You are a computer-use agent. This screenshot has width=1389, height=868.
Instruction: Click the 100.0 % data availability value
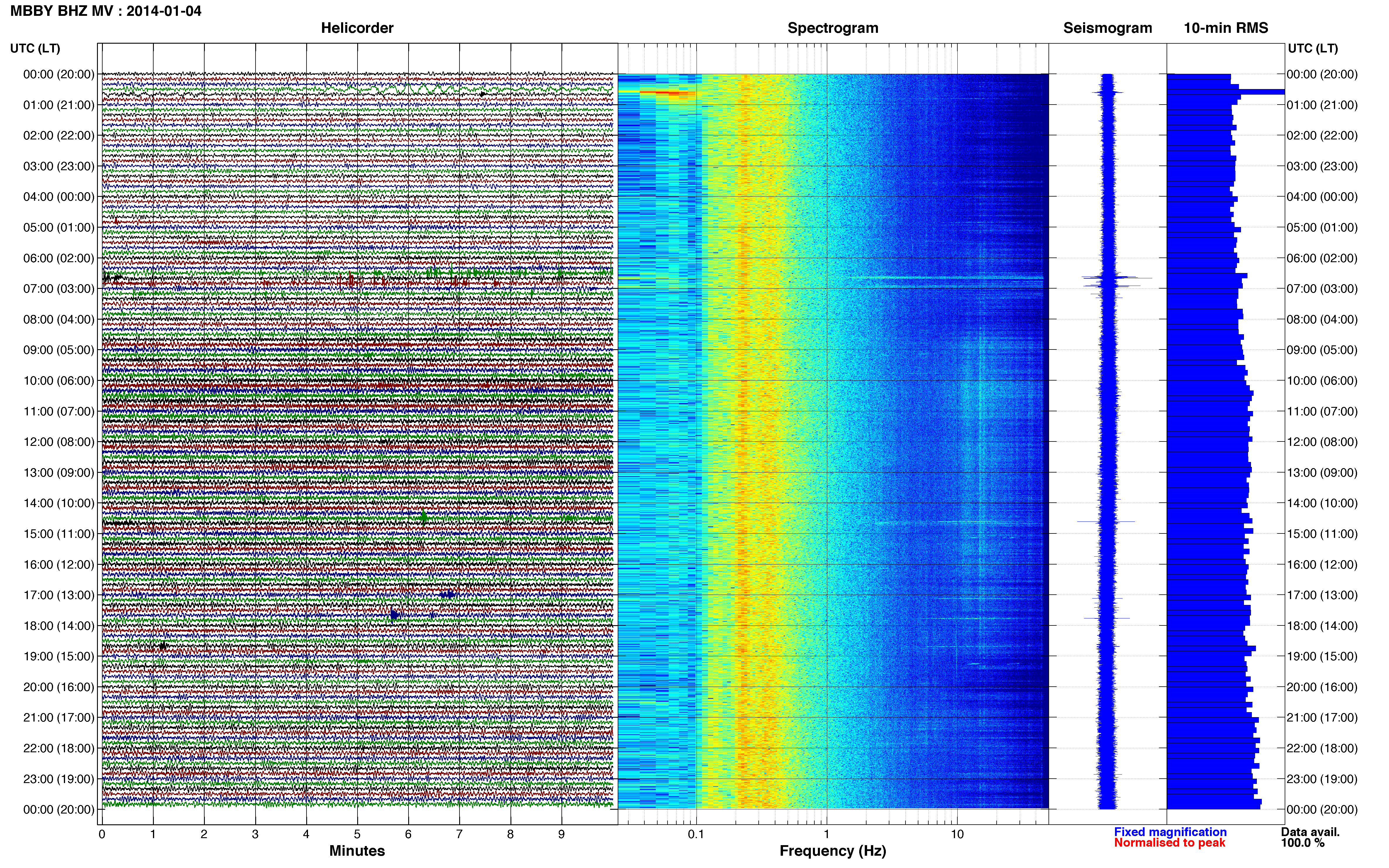pyautogui.click(x=1303, y=843)
